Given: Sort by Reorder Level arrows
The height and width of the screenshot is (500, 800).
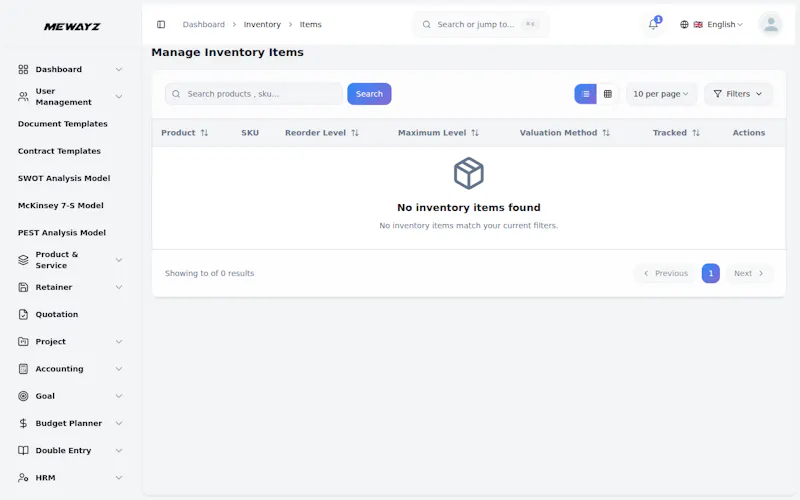Looking at the screenshot, I should click(355, 133).
